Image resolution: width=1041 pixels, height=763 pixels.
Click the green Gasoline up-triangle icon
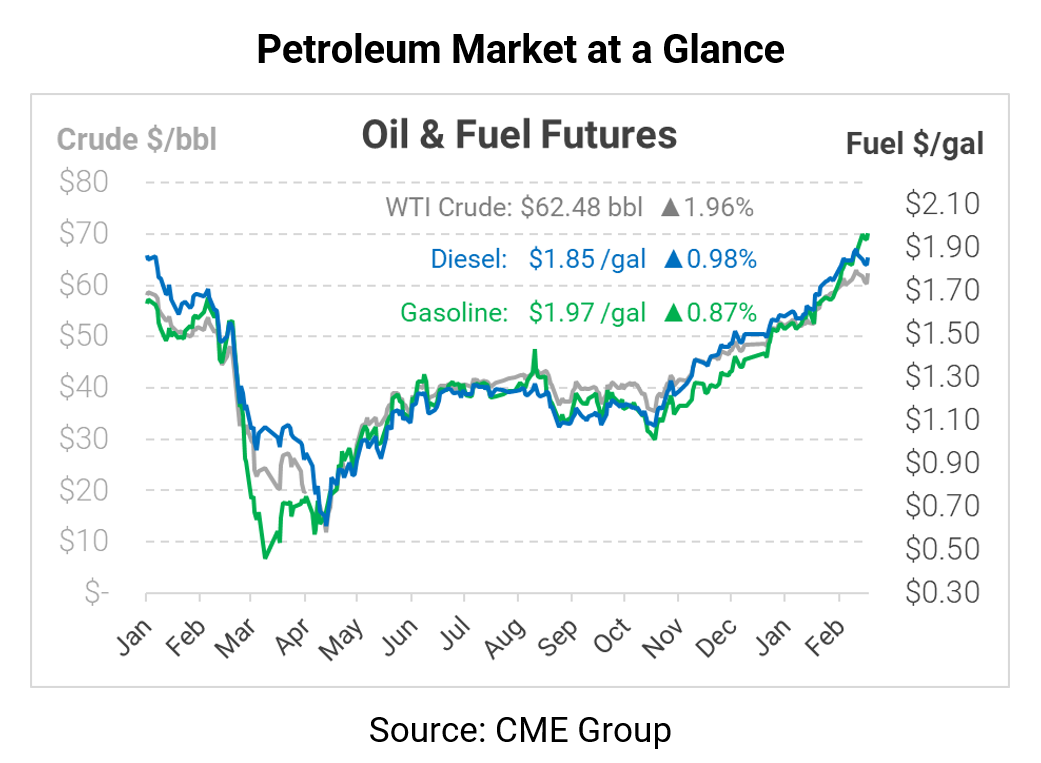(x=673, y=313)
